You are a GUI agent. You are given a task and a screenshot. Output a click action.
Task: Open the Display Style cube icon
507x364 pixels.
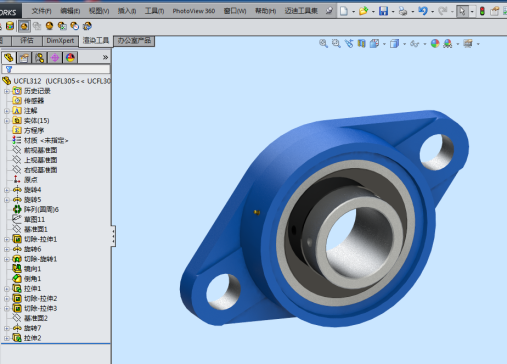(394, 43)
